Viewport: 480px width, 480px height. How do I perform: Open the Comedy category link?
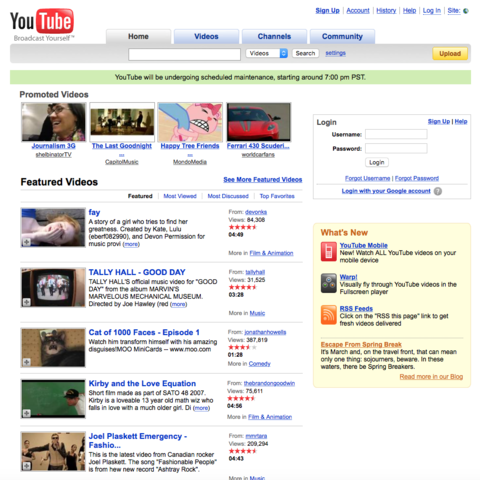click(x=259, y=364)
